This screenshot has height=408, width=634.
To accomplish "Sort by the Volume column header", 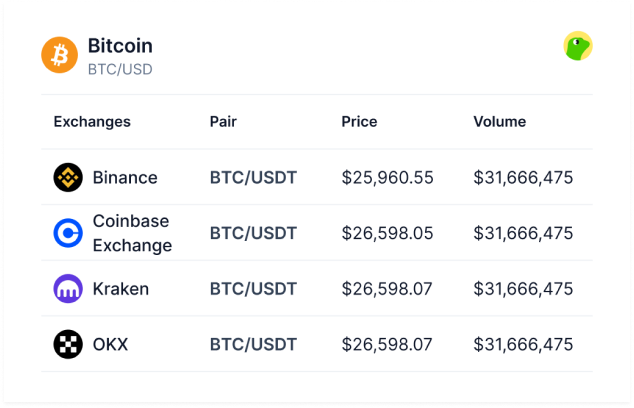I will (x=500, y=122).
